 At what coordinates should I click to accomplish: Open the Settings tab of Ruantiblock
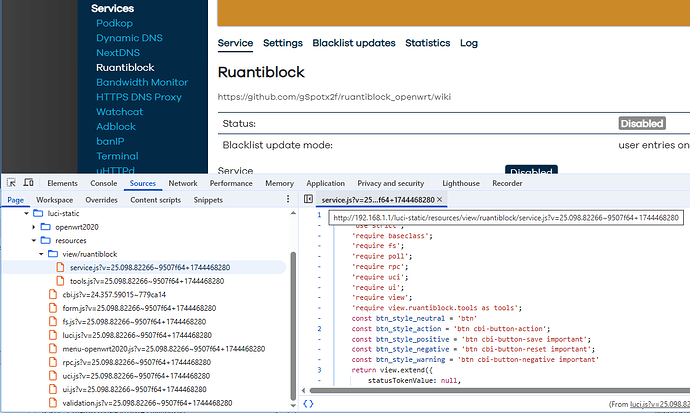[x=283, y=43]
